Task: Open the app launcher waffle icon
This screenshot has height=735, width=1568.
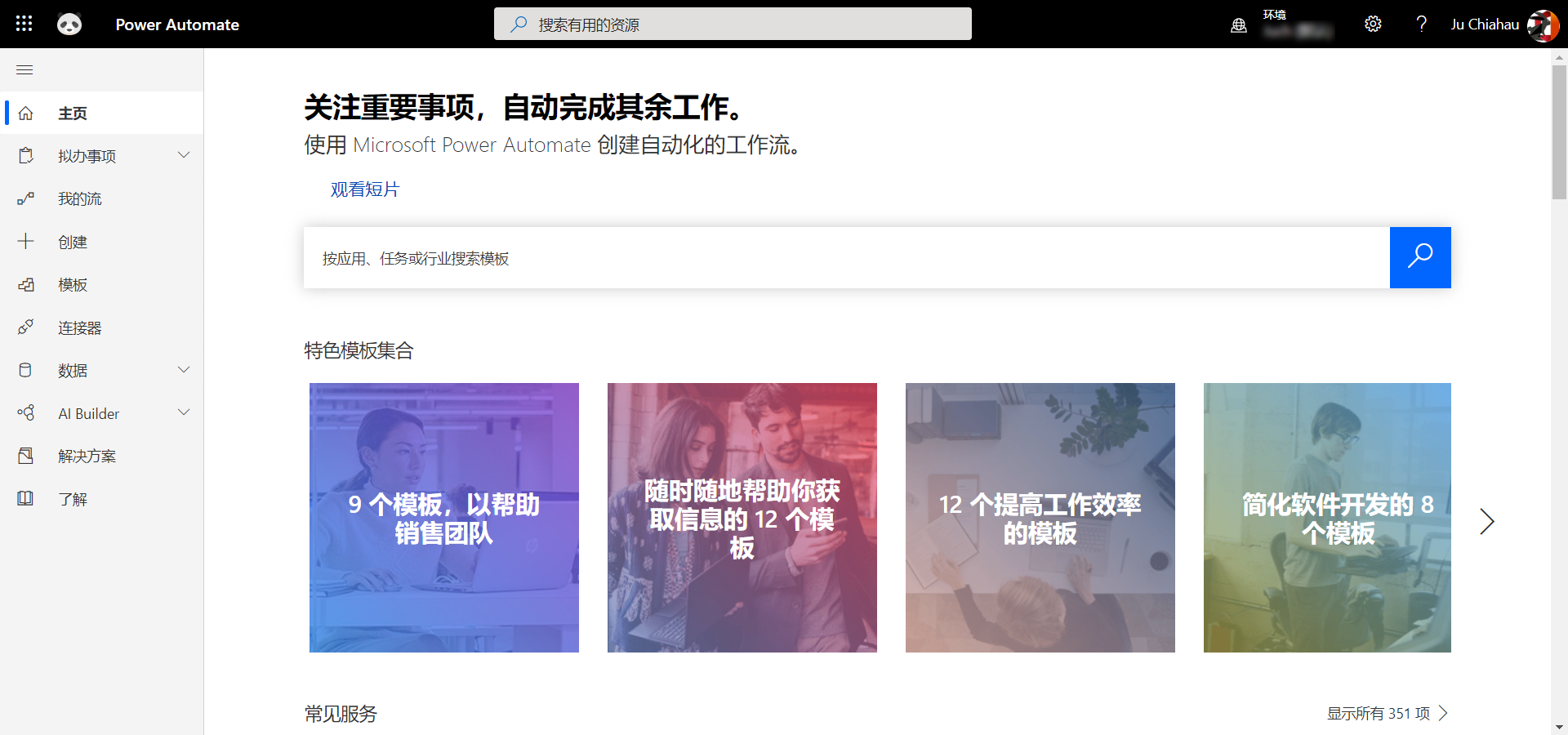Action: pos(24,24)
